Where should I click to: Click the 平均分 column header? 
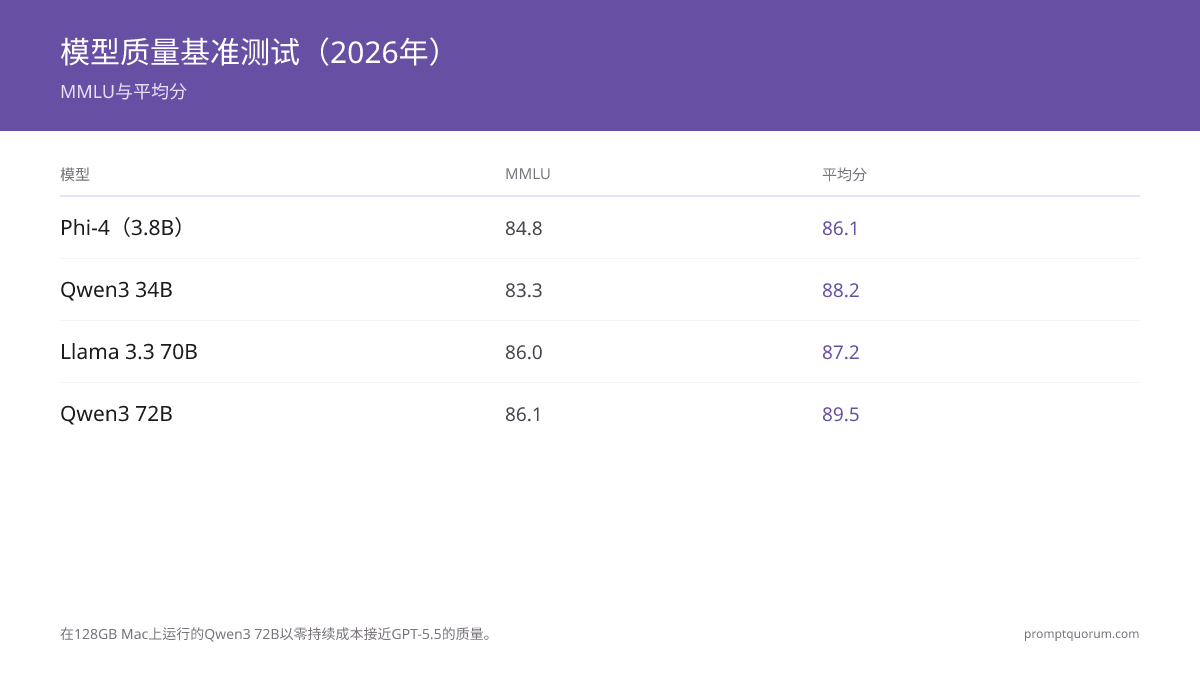tap(845, 174)
